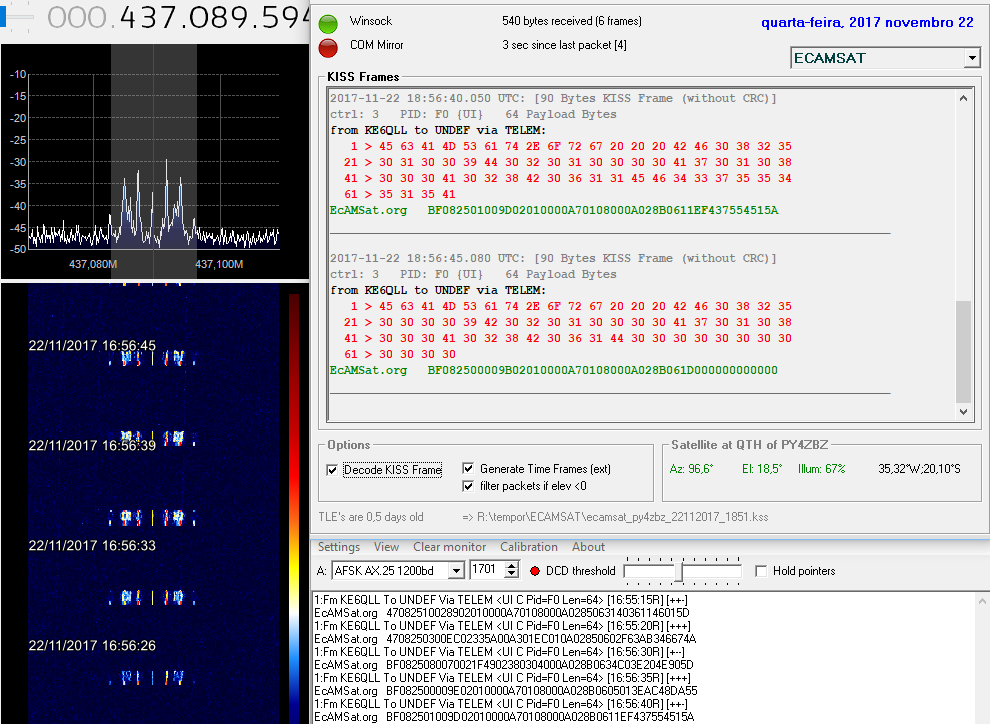Enable the Hold pointers checkbox

click(761, 571)
